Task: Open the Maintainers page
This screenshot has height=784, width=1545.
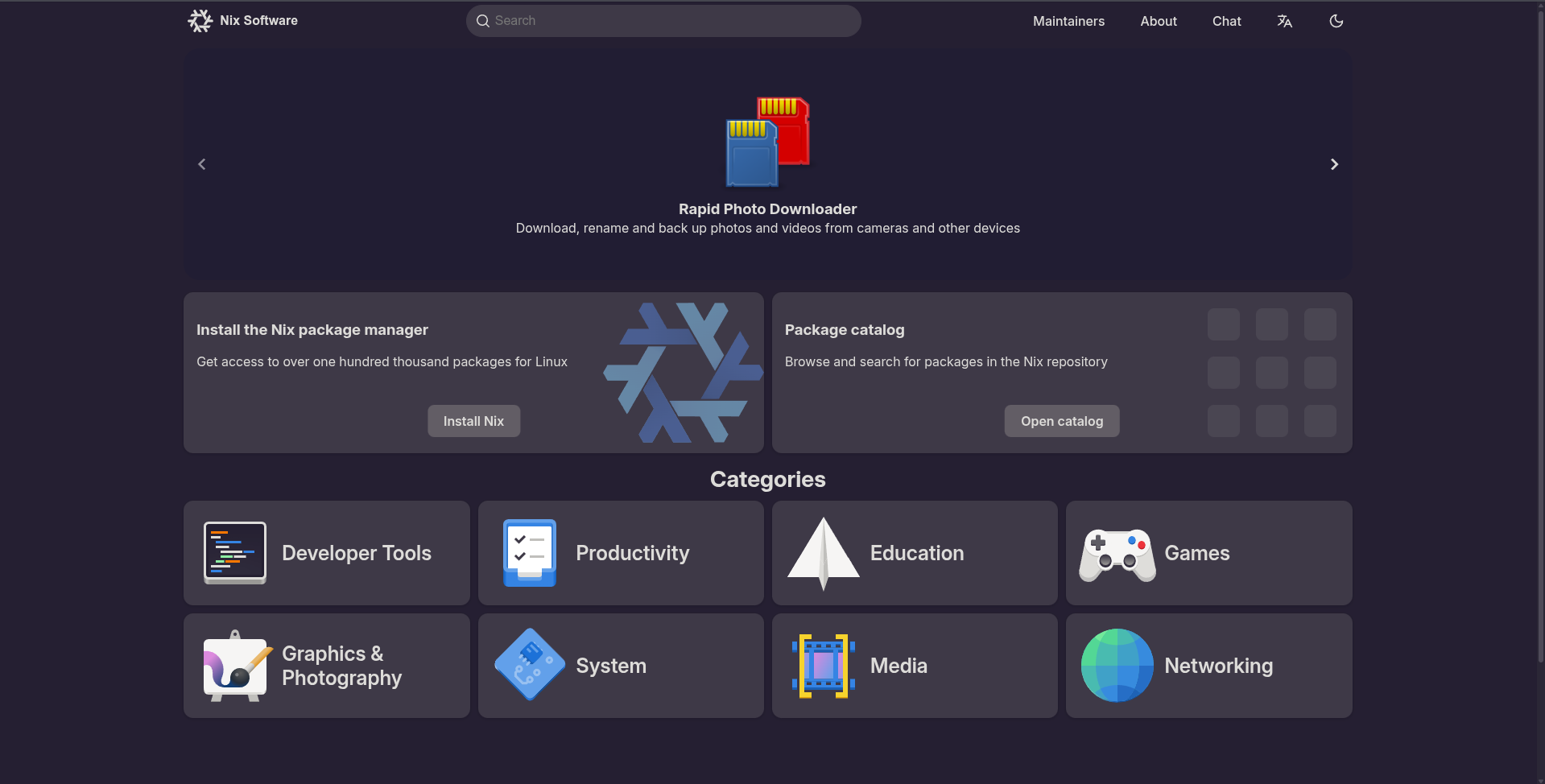Action: [1068, 21]
